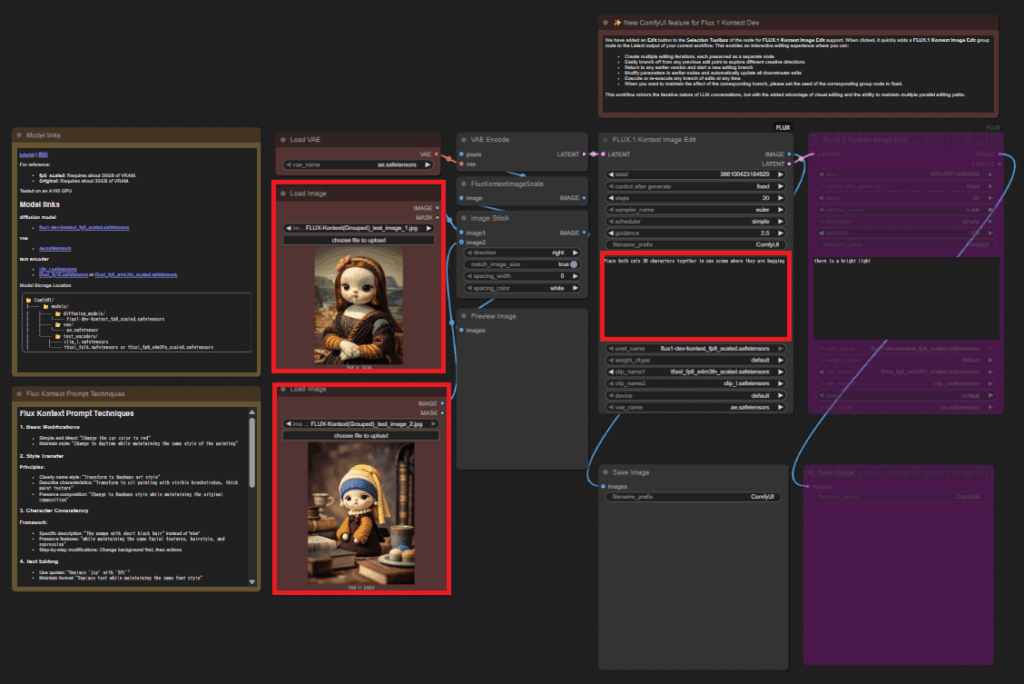Image resolution: width=1024 pixels, height=684 pixels.
Task: Click the prompt text box in gray Kontext node
Action: [x=695, y=296]
